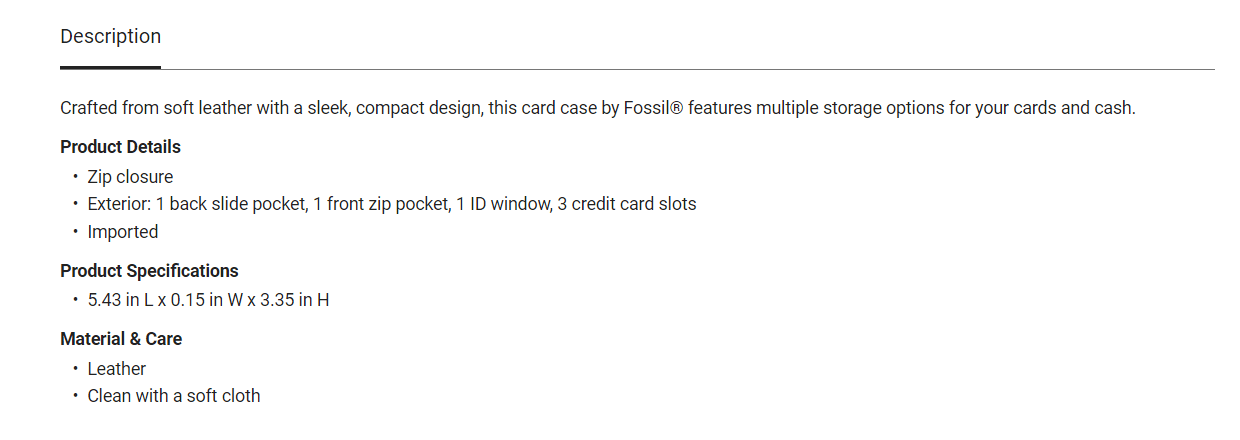Click the "3 credit card slots" text

pos(628,204)
